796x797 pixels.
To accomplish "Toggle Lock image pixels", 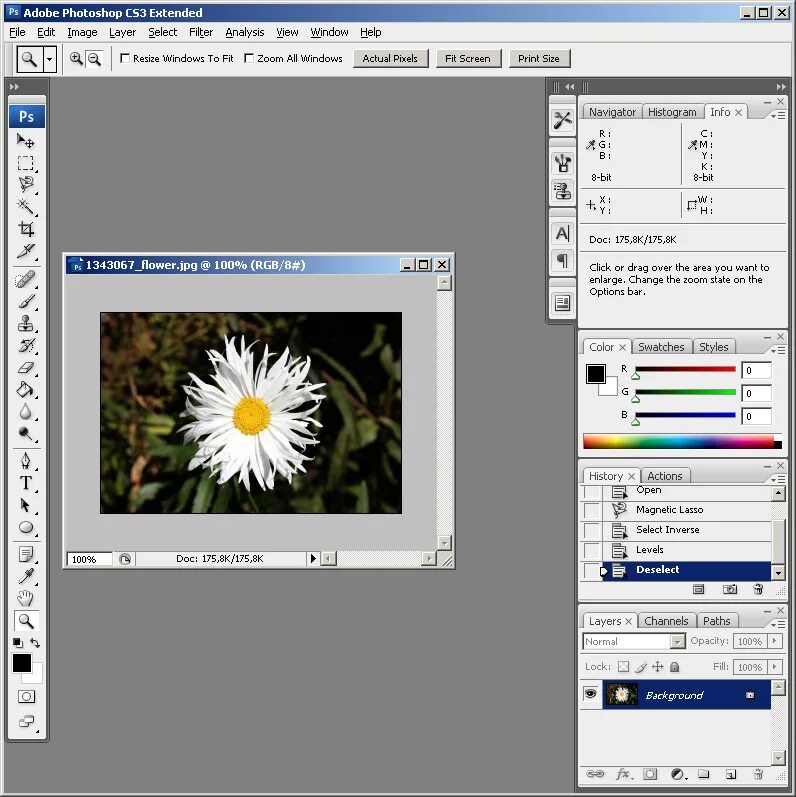I will click(x=641, y=667).
